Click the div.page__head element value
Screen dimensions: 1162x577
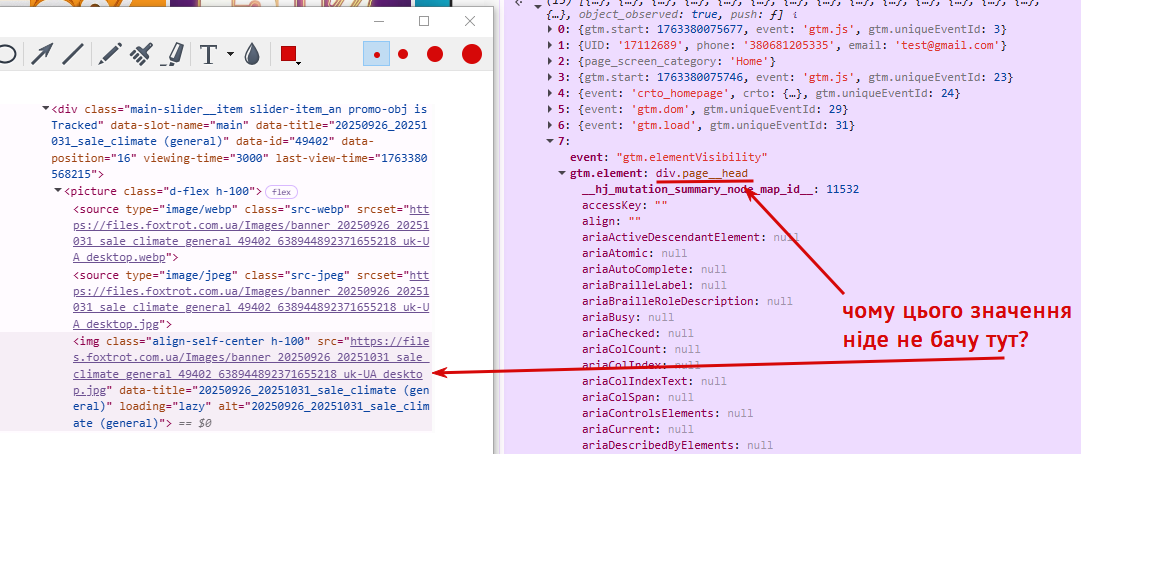click(x=702, y=173)
